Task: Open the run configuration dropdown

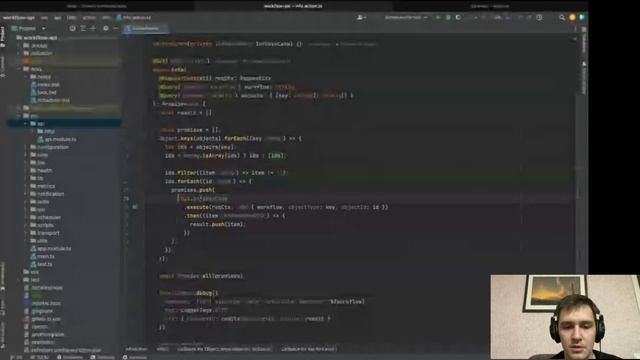Action: tap(406, 18)
